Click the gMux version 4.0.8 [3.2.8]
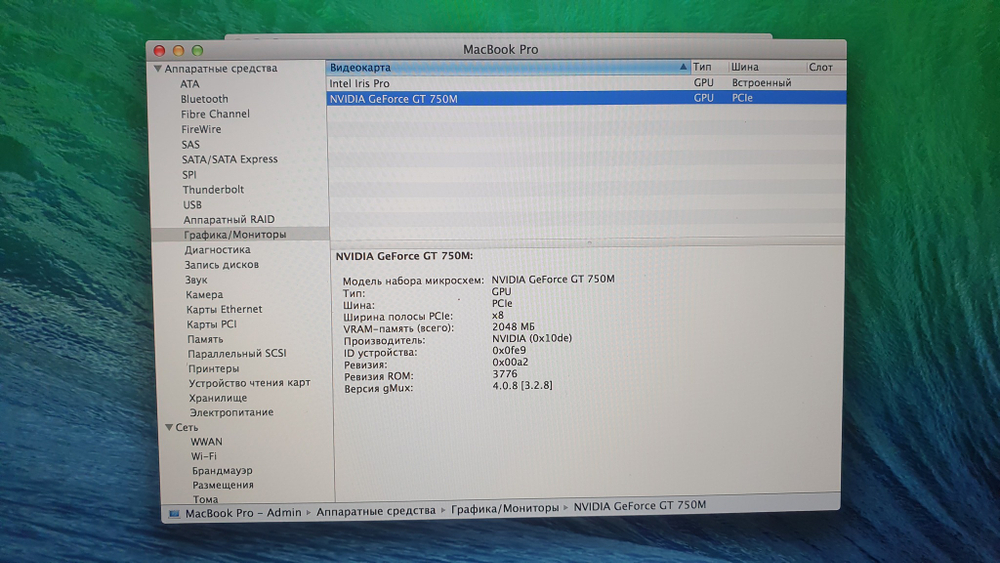This screenshot has height=563, width=1000. (522, 386)
